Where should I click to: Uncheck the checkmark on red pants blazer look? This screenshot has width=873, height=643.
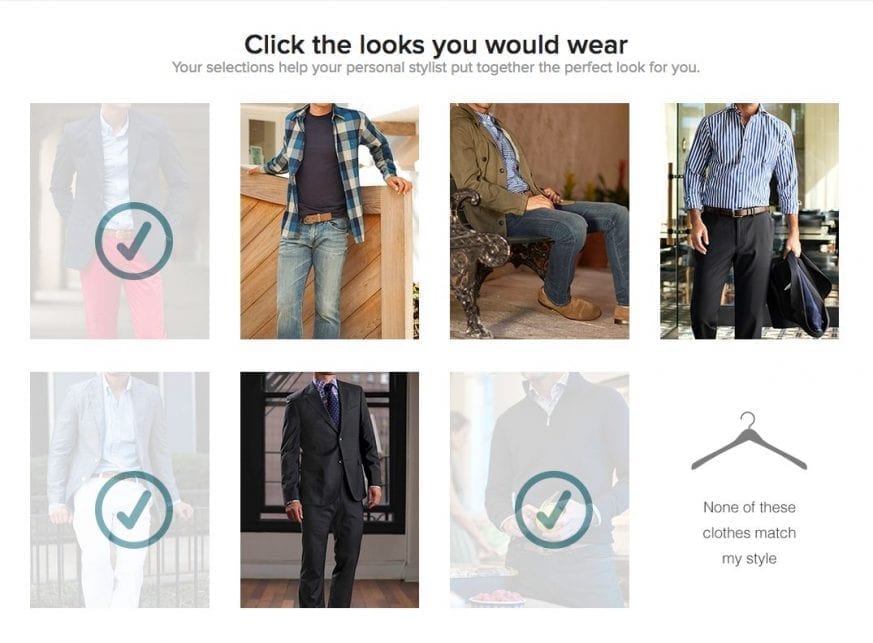[x=134, y=240]
